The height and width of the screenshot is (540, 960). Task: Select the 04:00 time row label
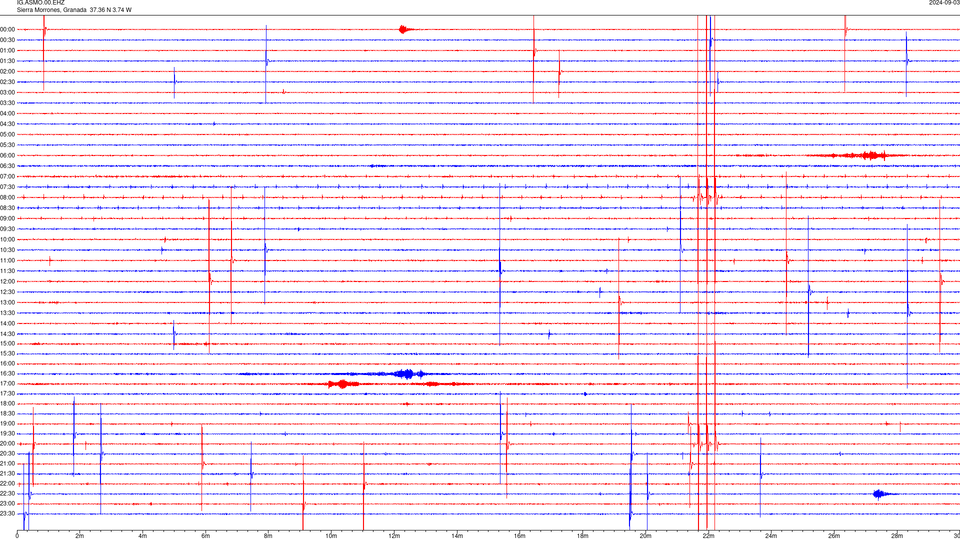8,113
